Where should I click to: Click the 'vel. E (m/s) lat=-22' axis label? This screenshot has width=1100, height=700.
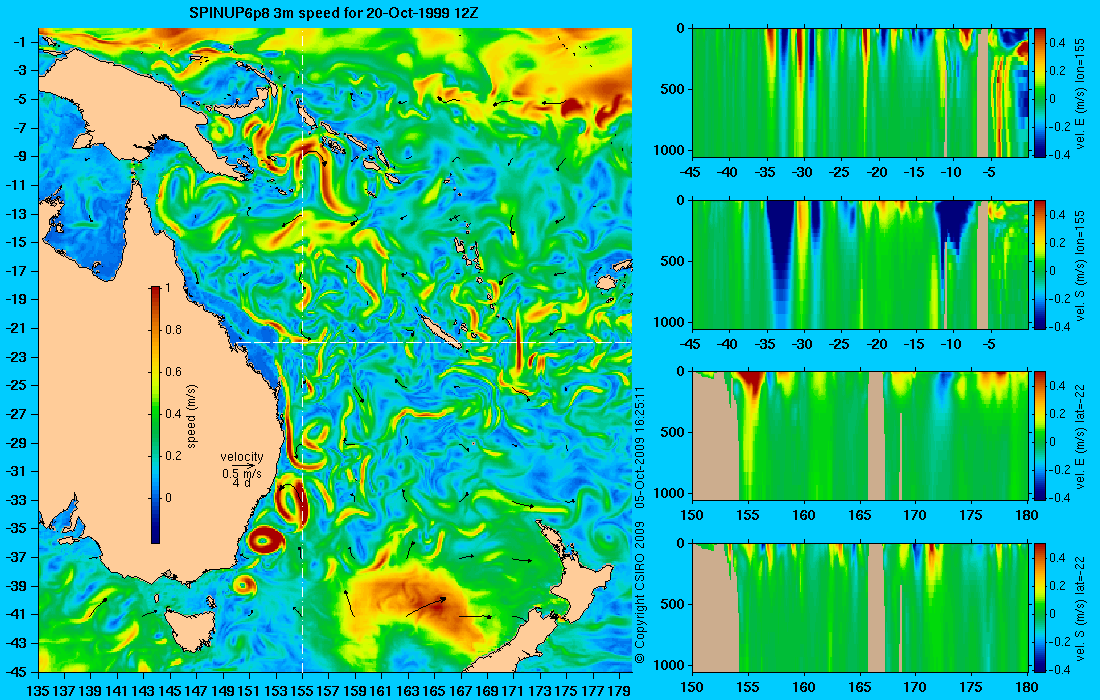click(x=1081, y=436)
